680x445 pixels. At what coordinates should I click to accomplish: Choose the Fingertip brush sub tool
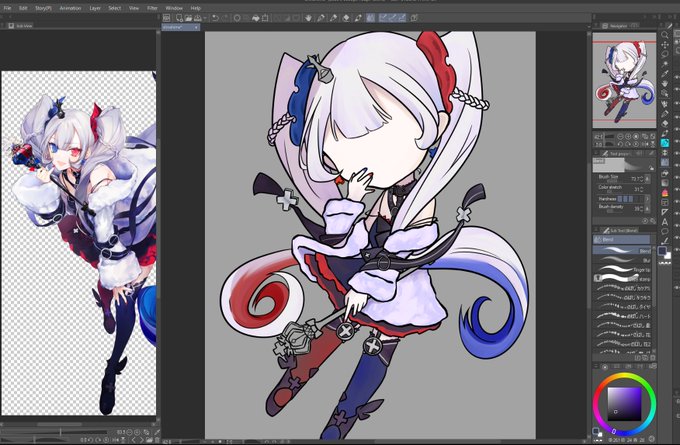622,269
